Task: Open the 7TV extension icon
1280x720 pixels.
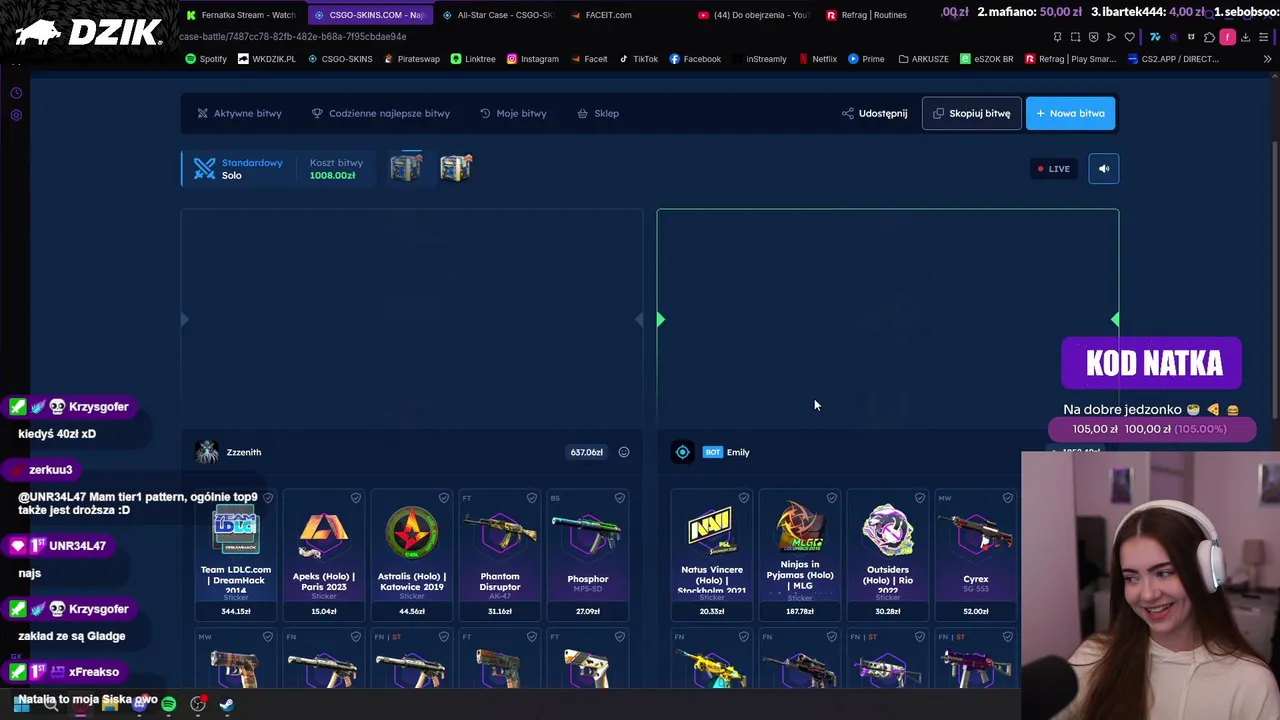Action: pyautogui.click(x=1155, y=37)
